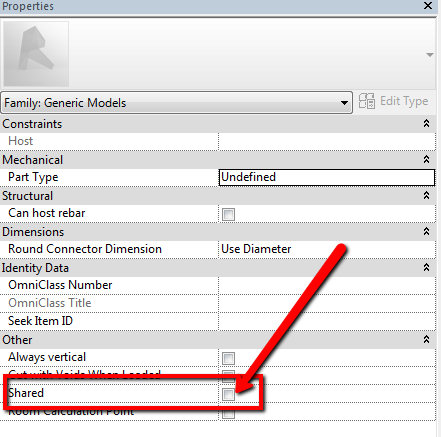Image resolution: width=441 pixels, height=437 pixels.
Task: Collapse the Mechanical section chevron
Action: click(426, 160)
